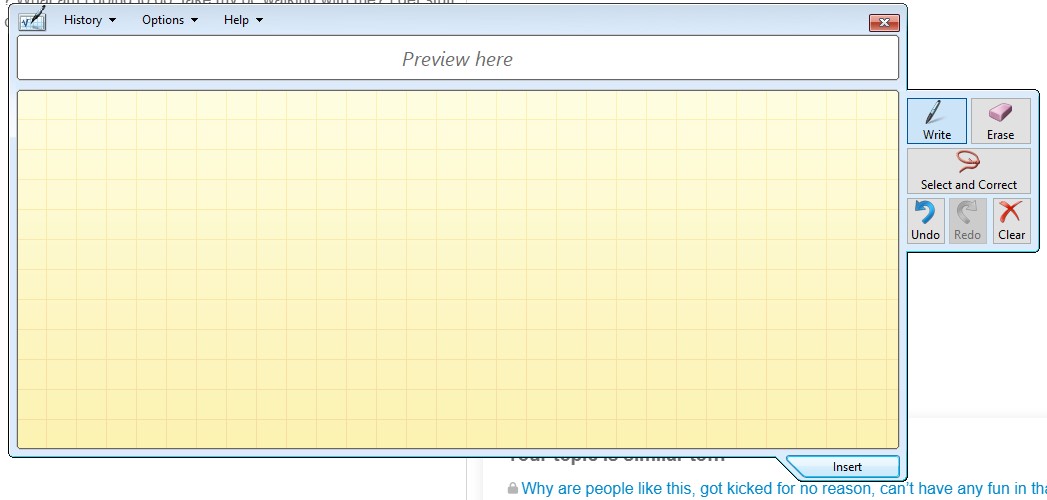Click the Math Input Panel app icon
Screen dimensions: 1047x500
tap(33, 20)
